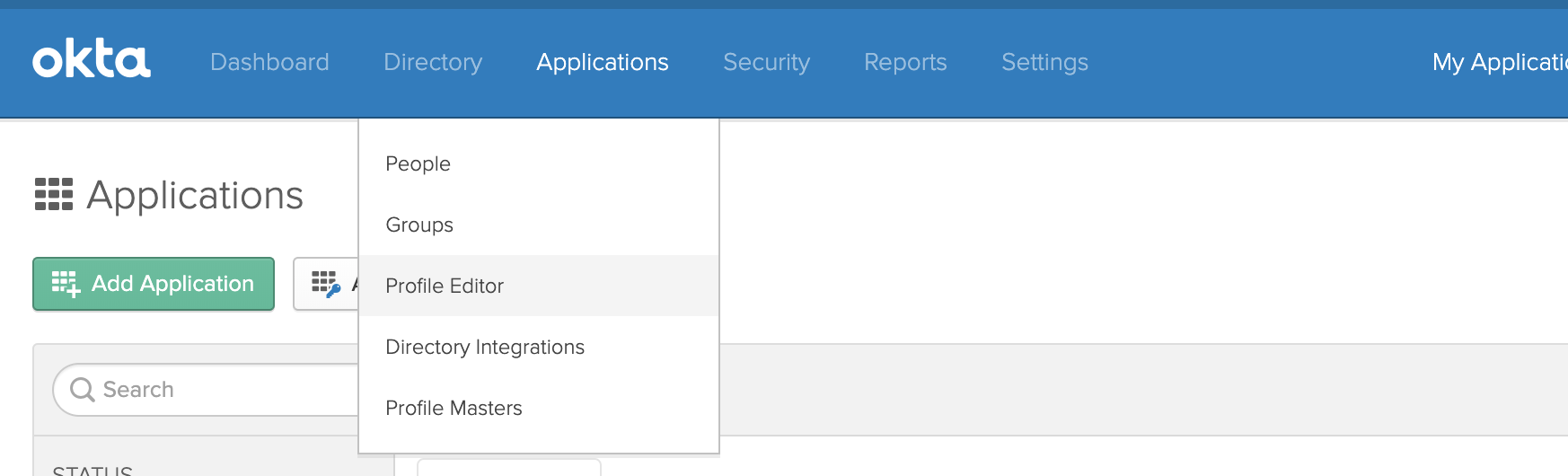Click the magnifier icon in Search
Viewport: 1568px width, 476px height.
point(83,390)
